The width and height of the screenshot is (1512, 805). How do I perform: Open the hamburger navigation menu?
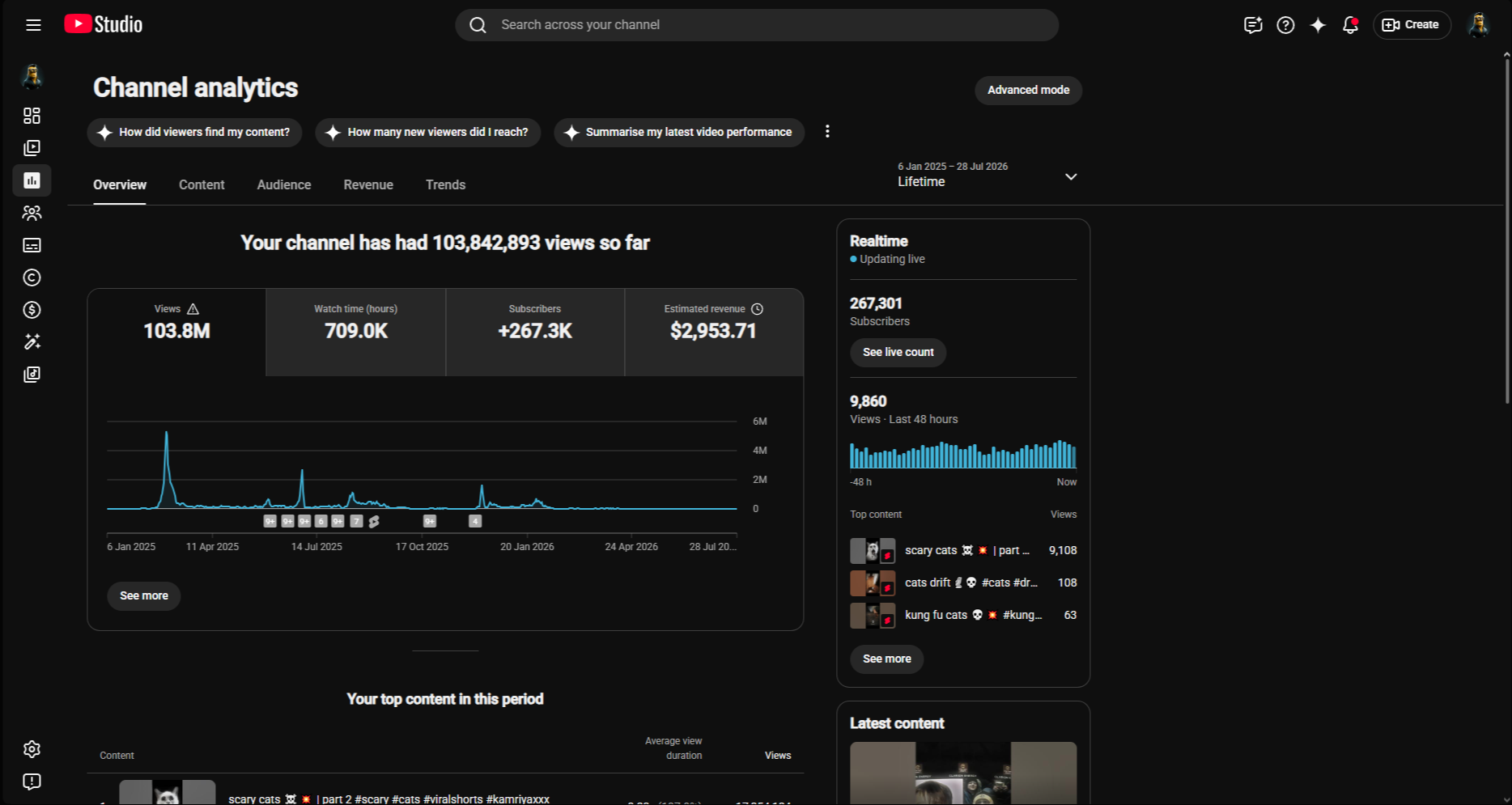point(33,25)
